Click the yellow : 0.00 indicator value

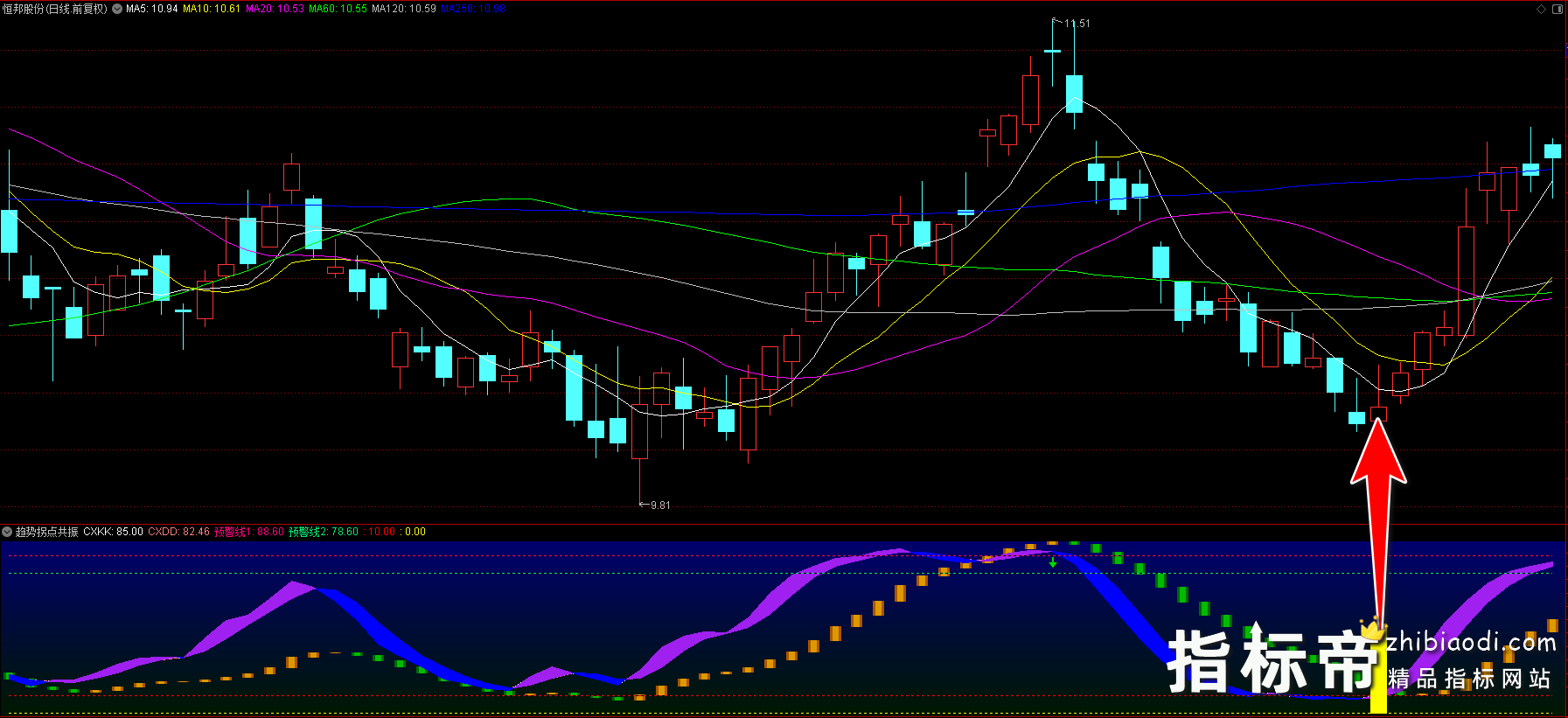click(x=413, y=532)
